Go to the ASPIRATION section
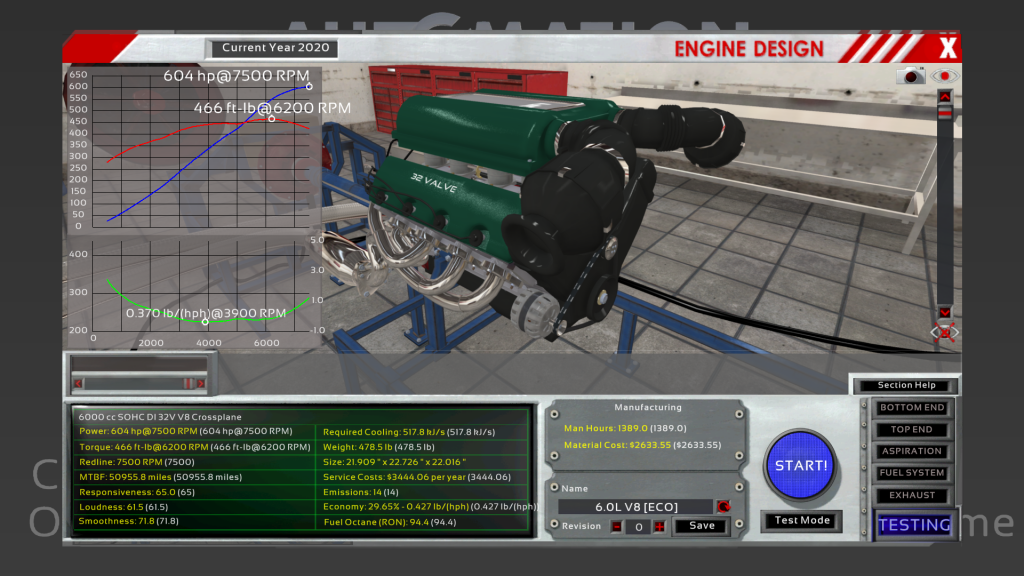This screenshot has width=1024, height=576. tap(911, 452)
